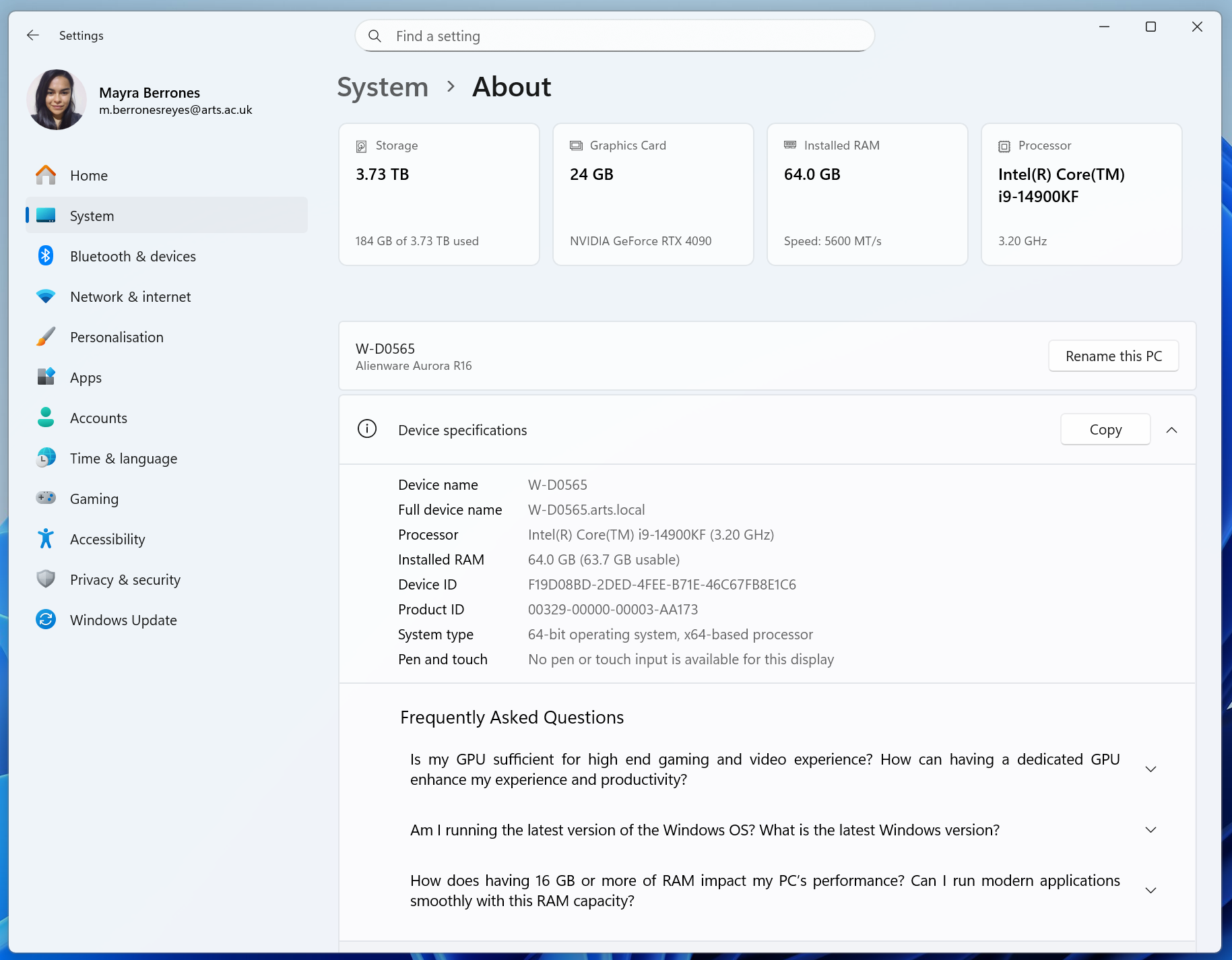Click the Bluetooth icon in sidebar
The image size is (1232, 960).
click(x=46, y=256)
